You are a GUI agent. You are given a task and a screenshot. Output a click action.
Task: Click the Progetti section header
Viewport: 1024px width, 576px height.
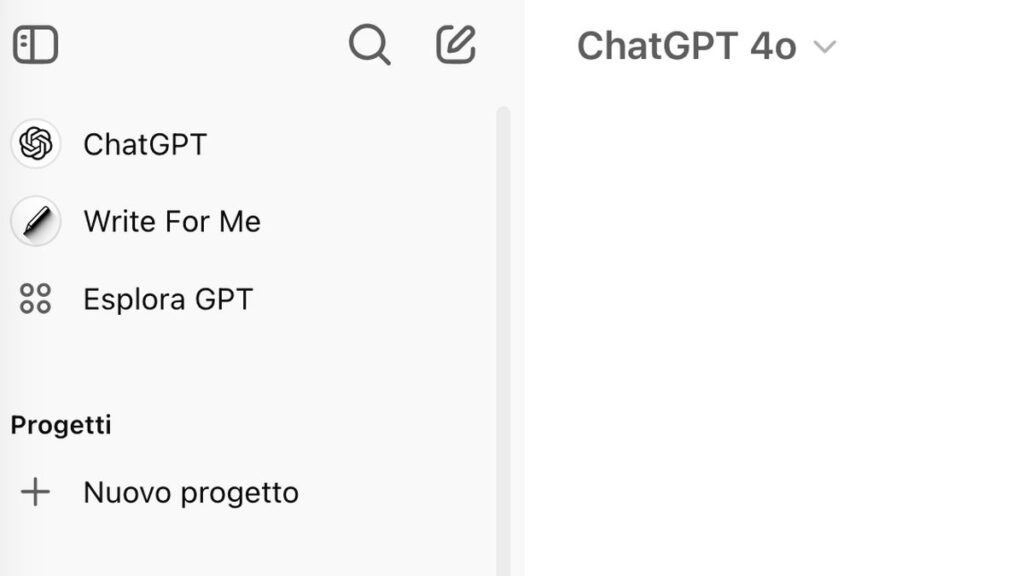tap(60, 424)
